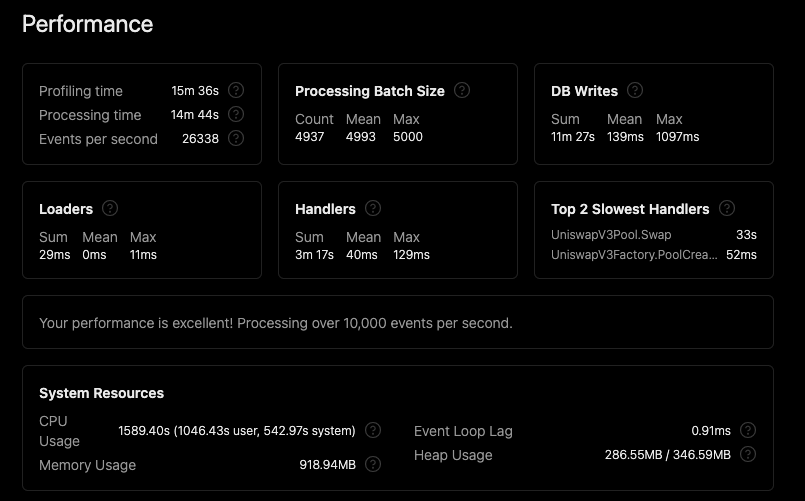The image size is (805, 501).
Task: Click the Top 2 Slowest Handlers help icon
Action: pos(727,208)
